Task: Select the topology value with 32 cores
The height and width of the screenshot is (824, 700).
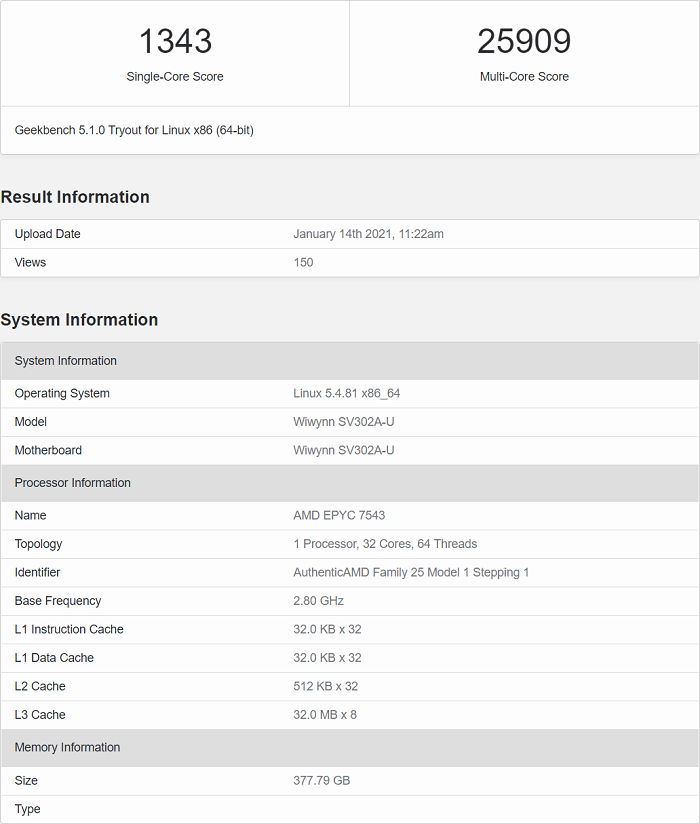Action: point(385,544)
